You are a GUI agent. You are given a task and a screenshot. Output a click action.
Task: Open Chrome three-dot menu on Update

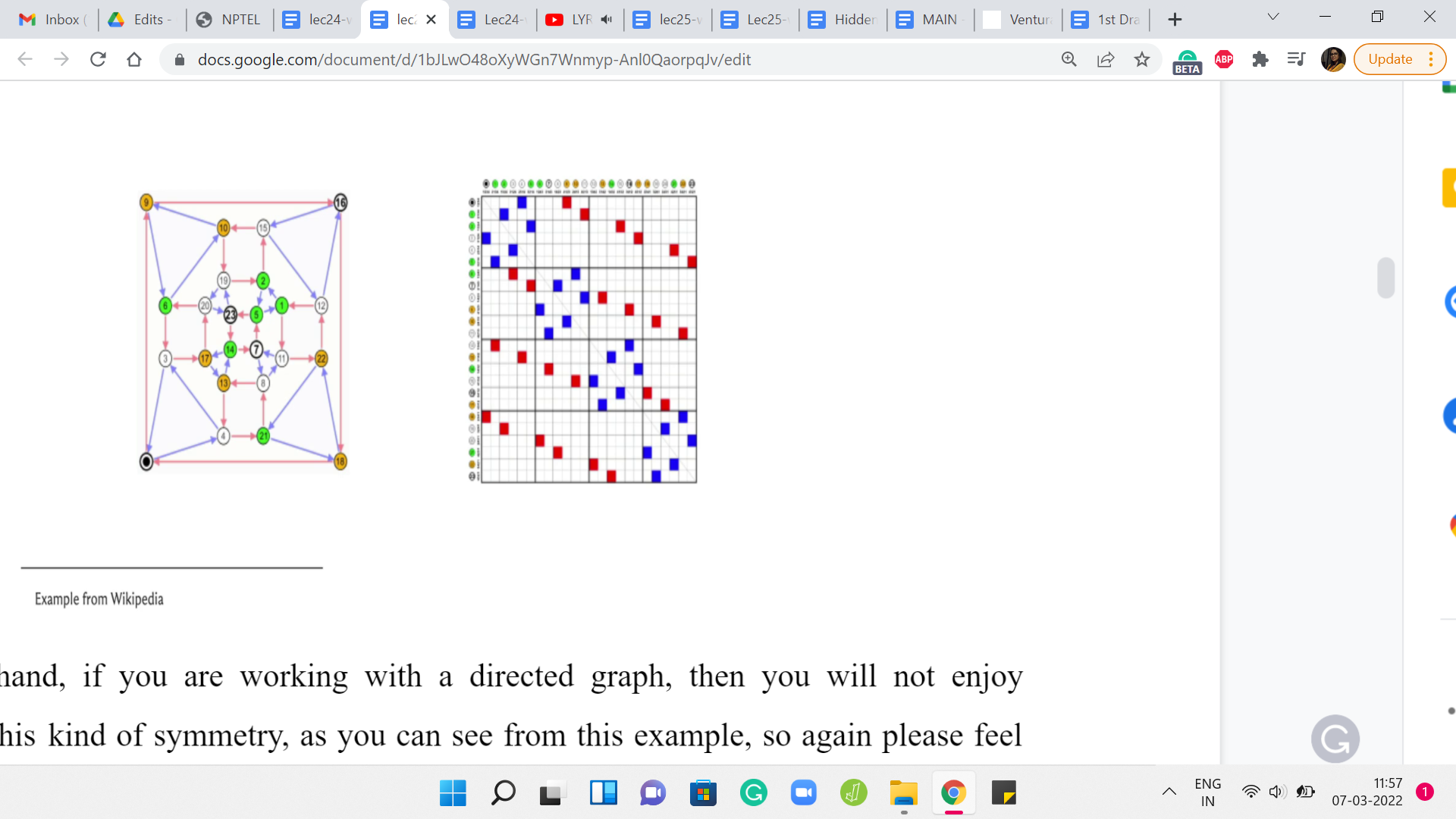(1431, 59)
